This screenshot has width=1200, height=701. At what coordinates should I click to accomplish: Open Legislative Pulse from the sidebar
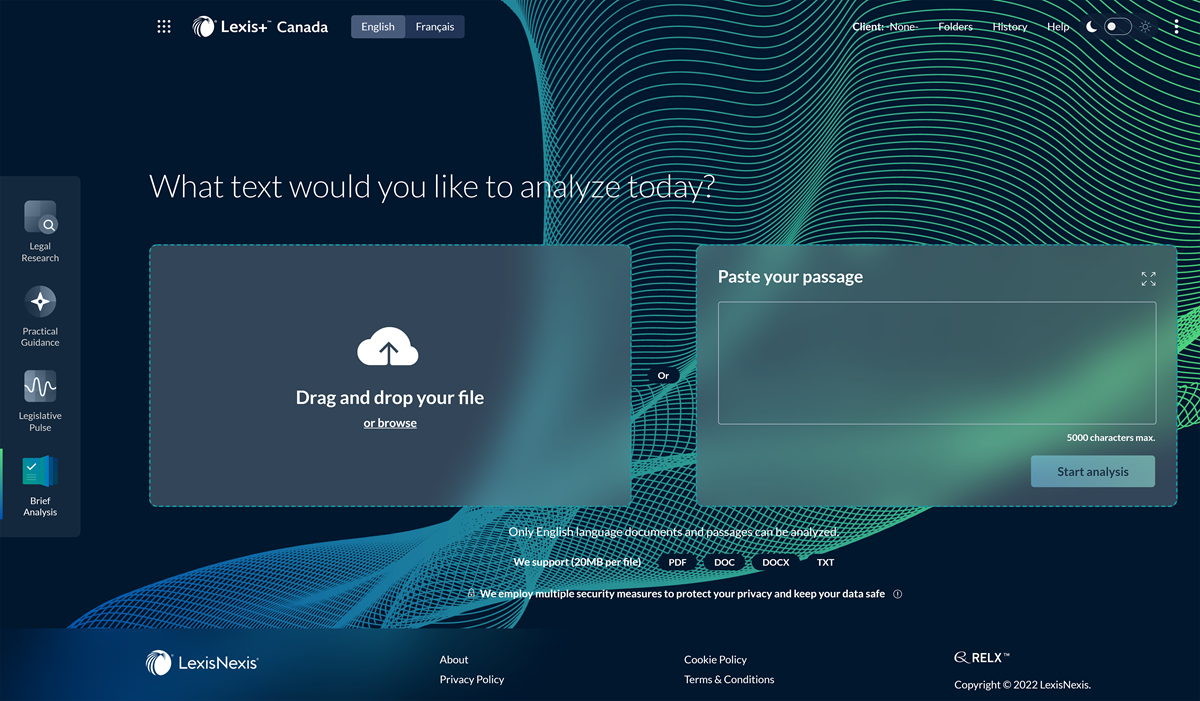40,401
